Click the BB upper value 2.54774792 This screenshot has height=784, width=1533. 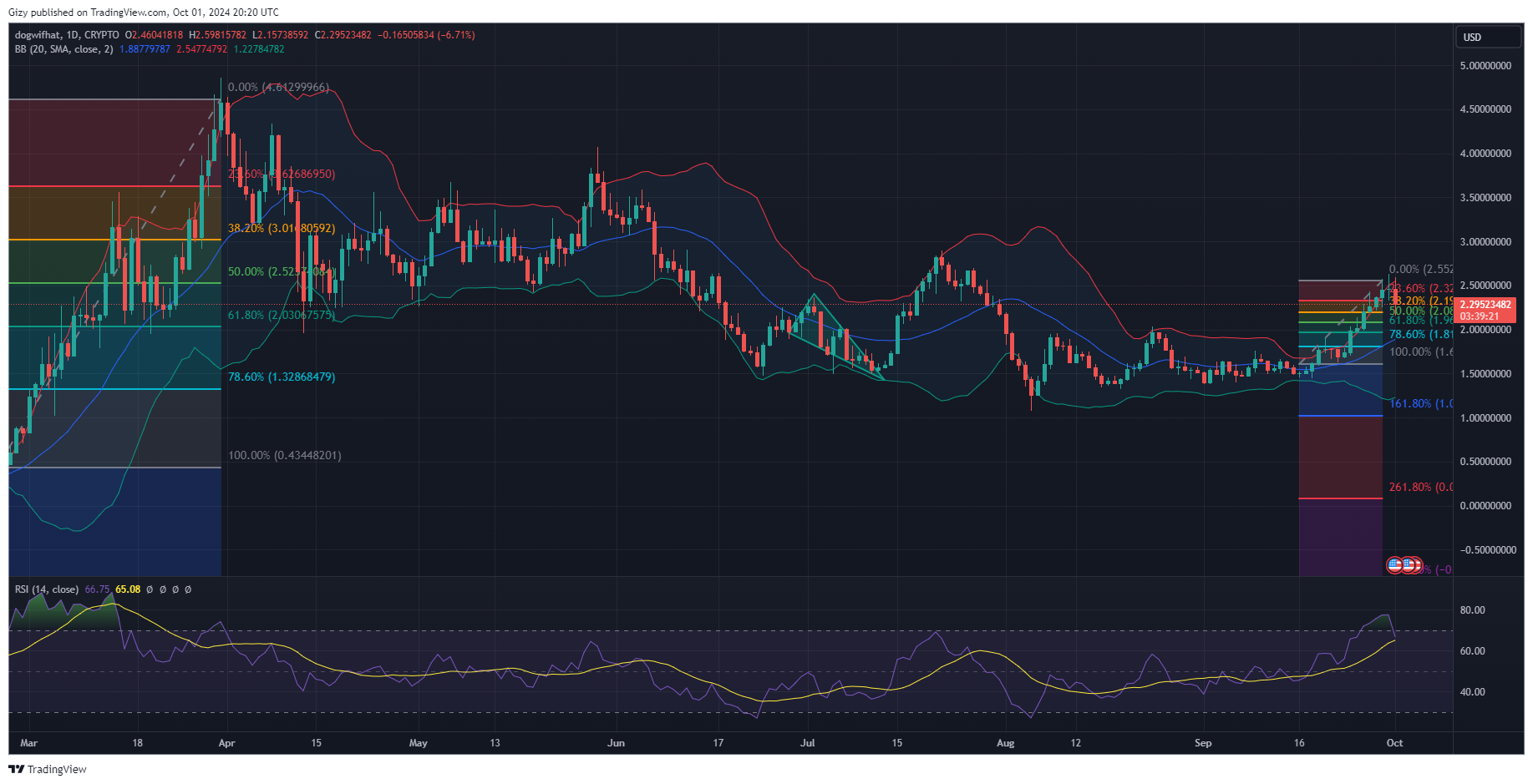point(201,49)
